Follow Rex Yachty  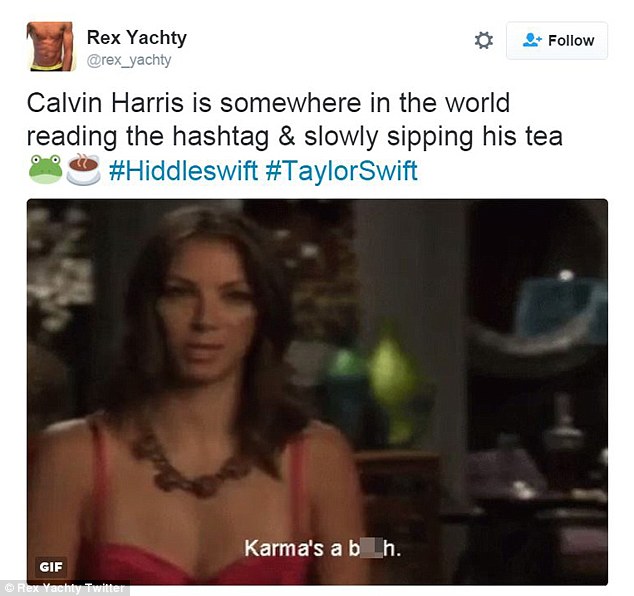point(557,40)
